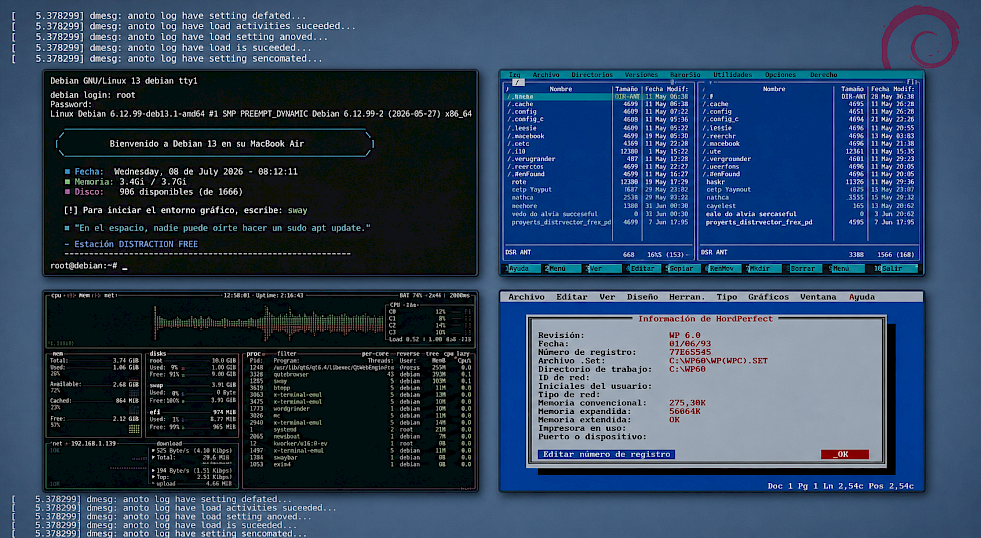Select the newsboat process row
The image size is (981, 538).
360,437
